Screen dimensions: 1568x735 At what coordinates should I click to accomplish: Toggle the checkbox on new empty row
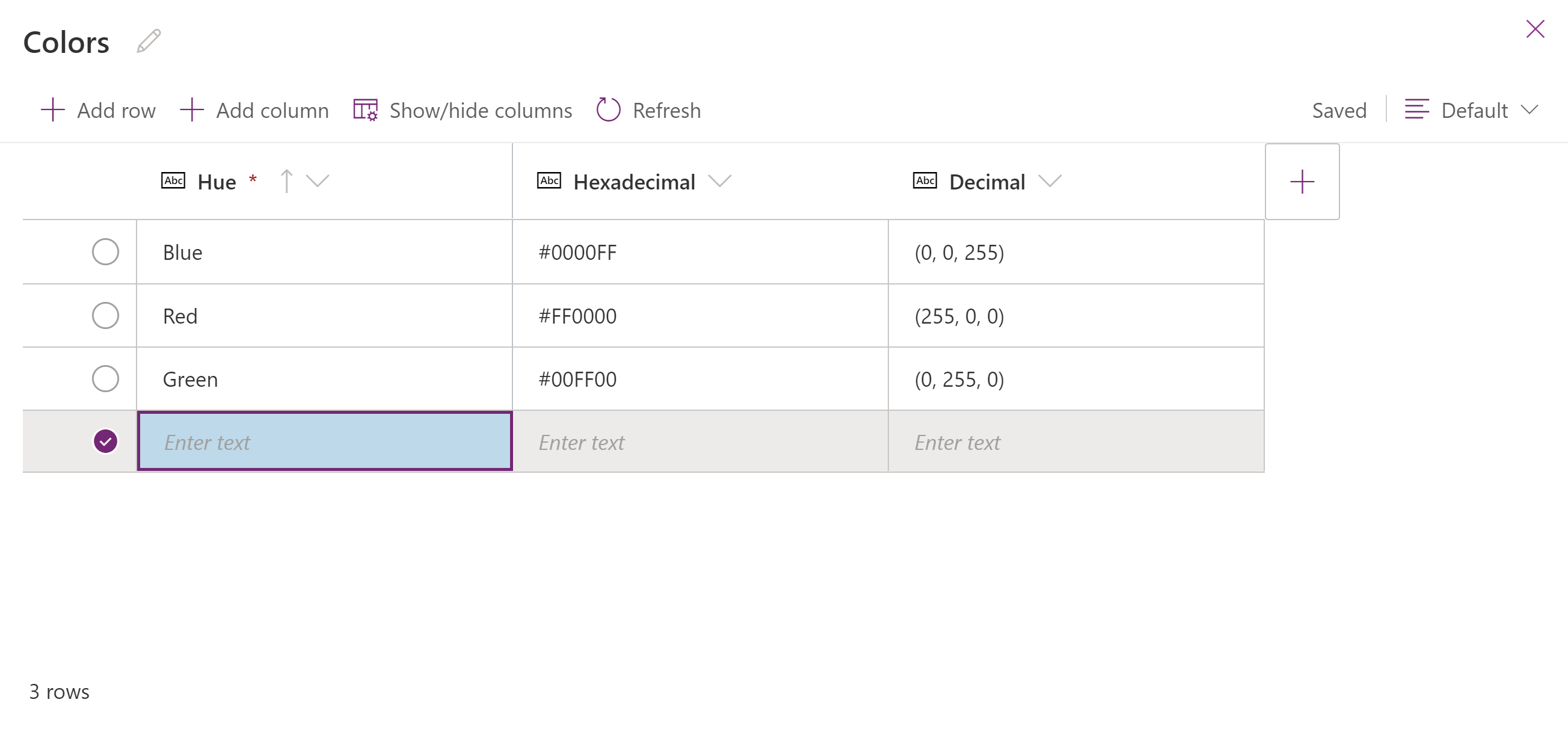(105, 441)
